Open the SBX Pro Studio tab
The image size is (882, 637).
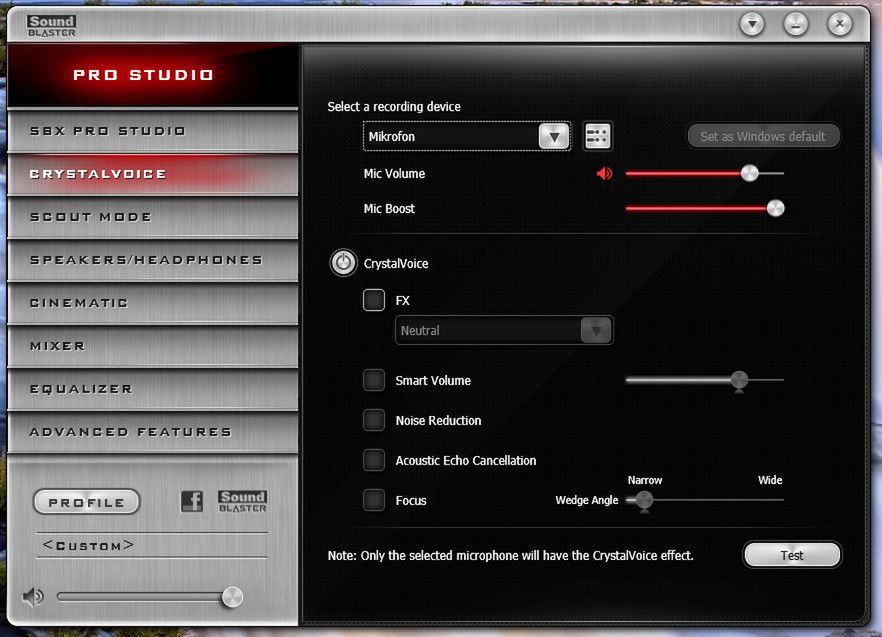point(152,131)
